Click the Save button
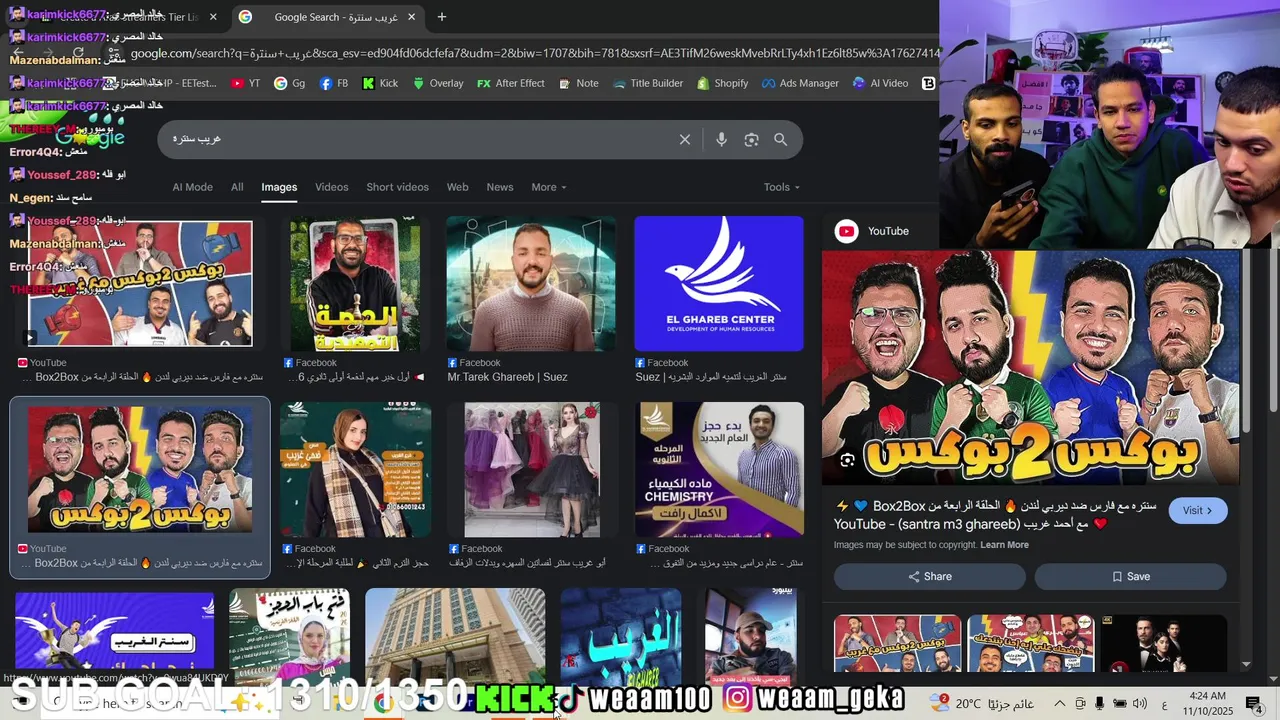This screenshot has width=1280, height=720. click(1130, 576)
